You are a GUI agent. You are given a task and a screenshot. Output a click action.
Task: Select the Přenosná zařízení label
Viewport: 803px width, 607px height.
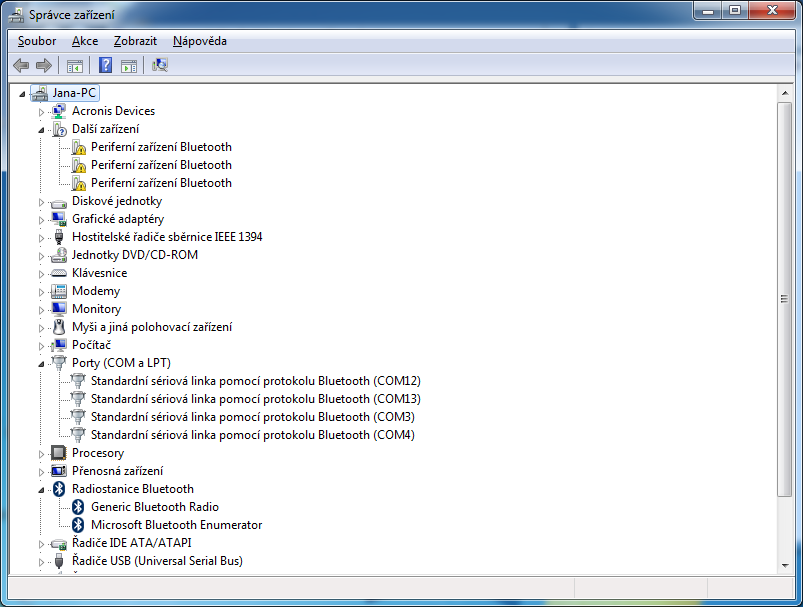click(x=117, y=471)
